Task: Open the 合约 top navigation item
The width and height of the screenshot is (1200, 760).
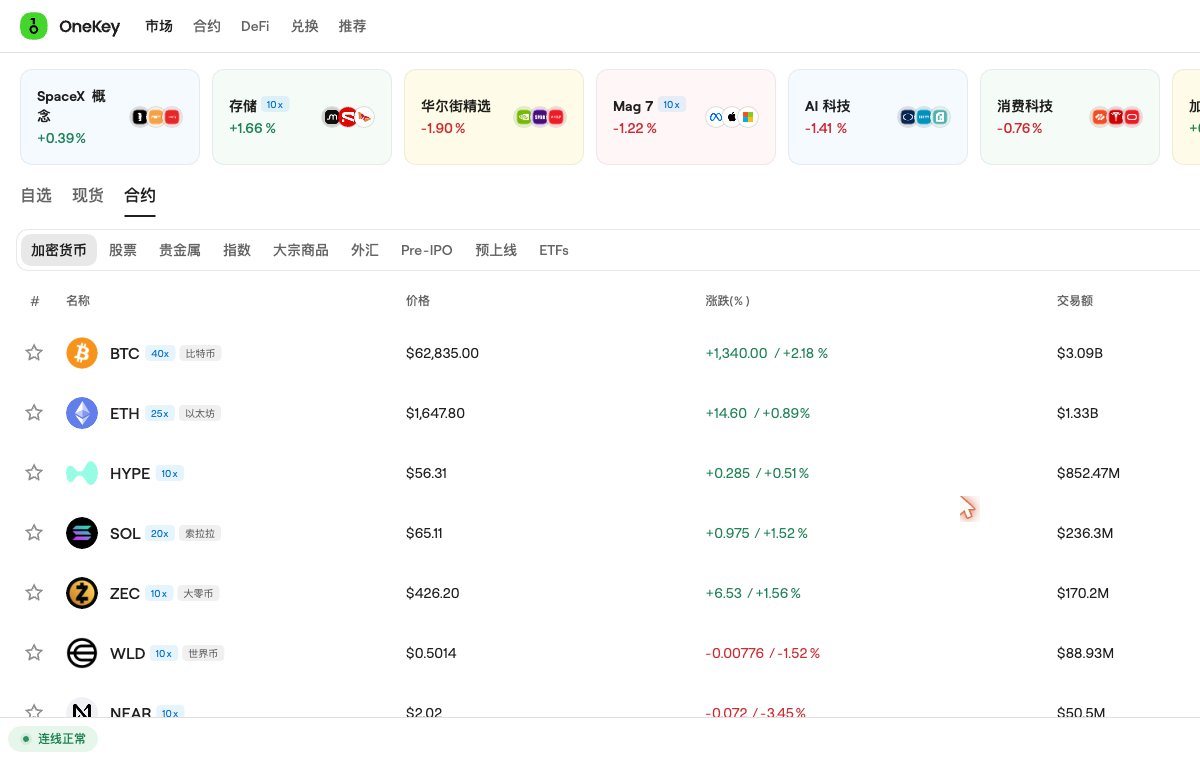Action: [x=207, y=26]
